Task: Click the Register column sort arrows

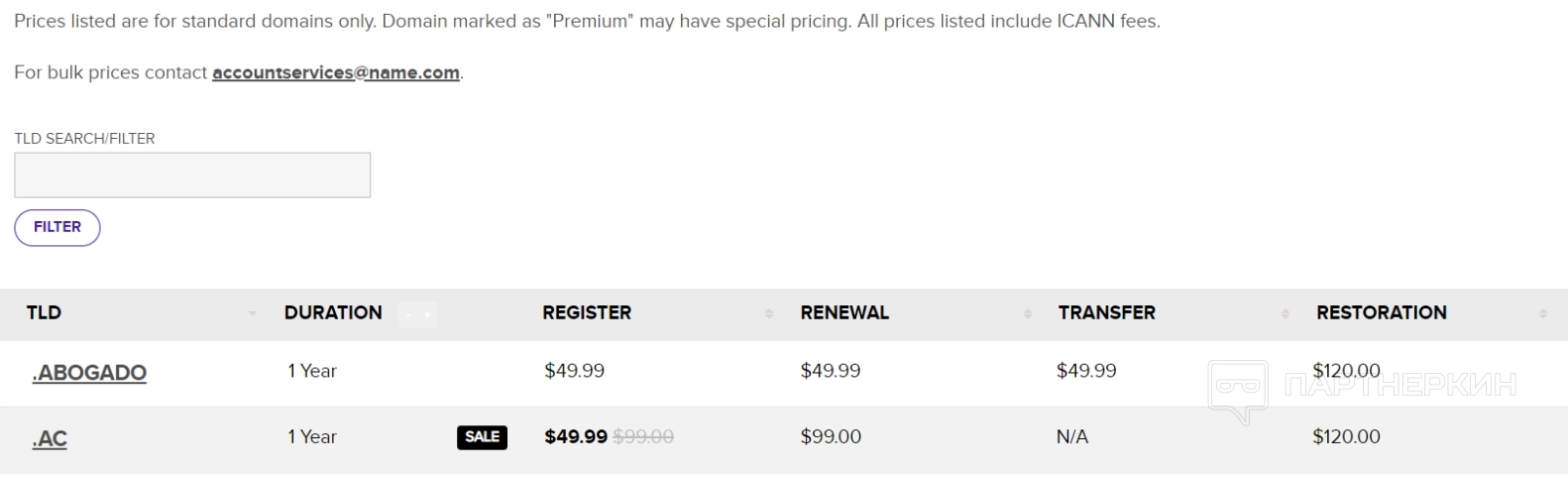Action: 769,313
